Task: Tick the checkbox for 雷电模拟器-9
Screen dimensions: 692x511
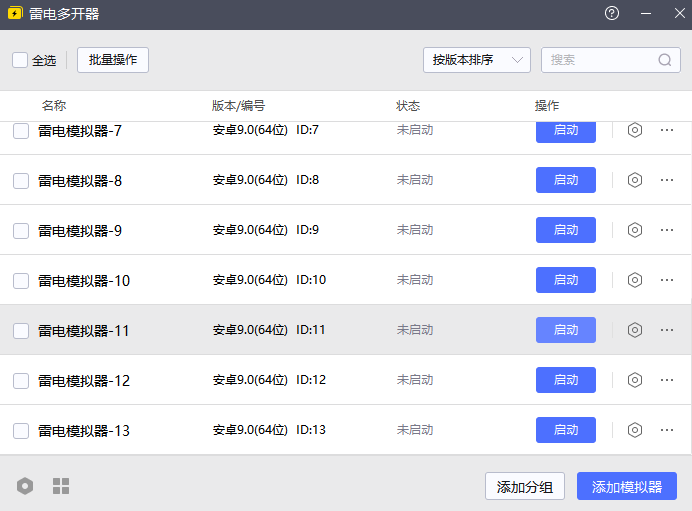Action: coord(21,230)
